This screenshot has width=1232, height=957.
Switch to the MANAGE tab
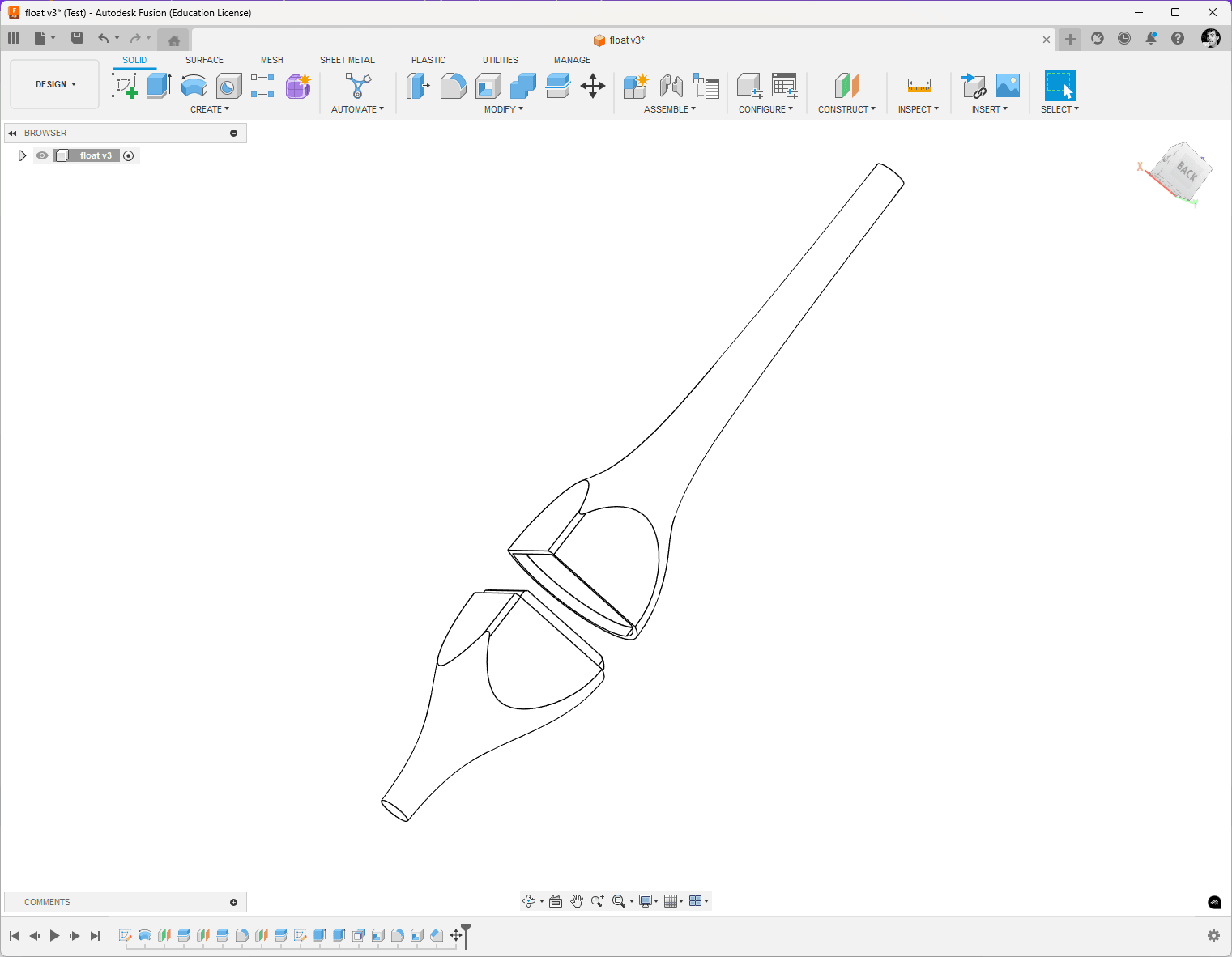click(572, 60)
